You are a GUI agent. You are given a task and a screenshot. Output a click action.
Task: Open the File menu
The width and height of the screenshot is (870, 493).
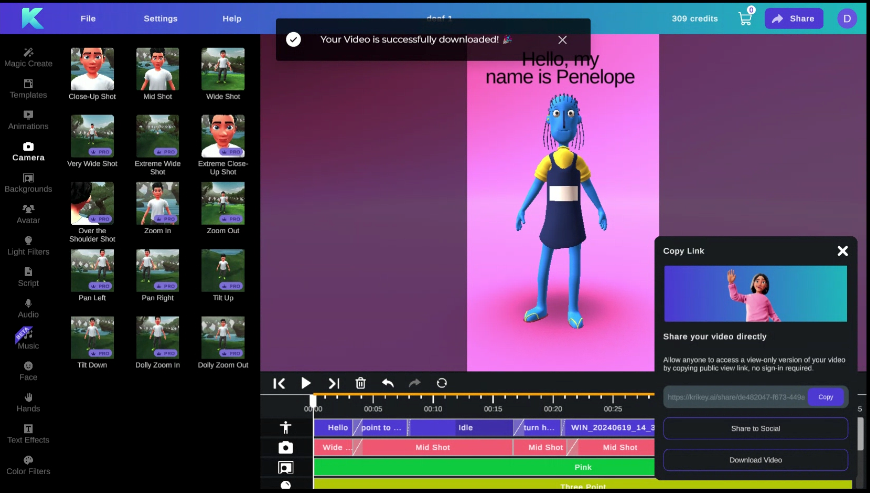pyautogui.click(x=88, y=18)
